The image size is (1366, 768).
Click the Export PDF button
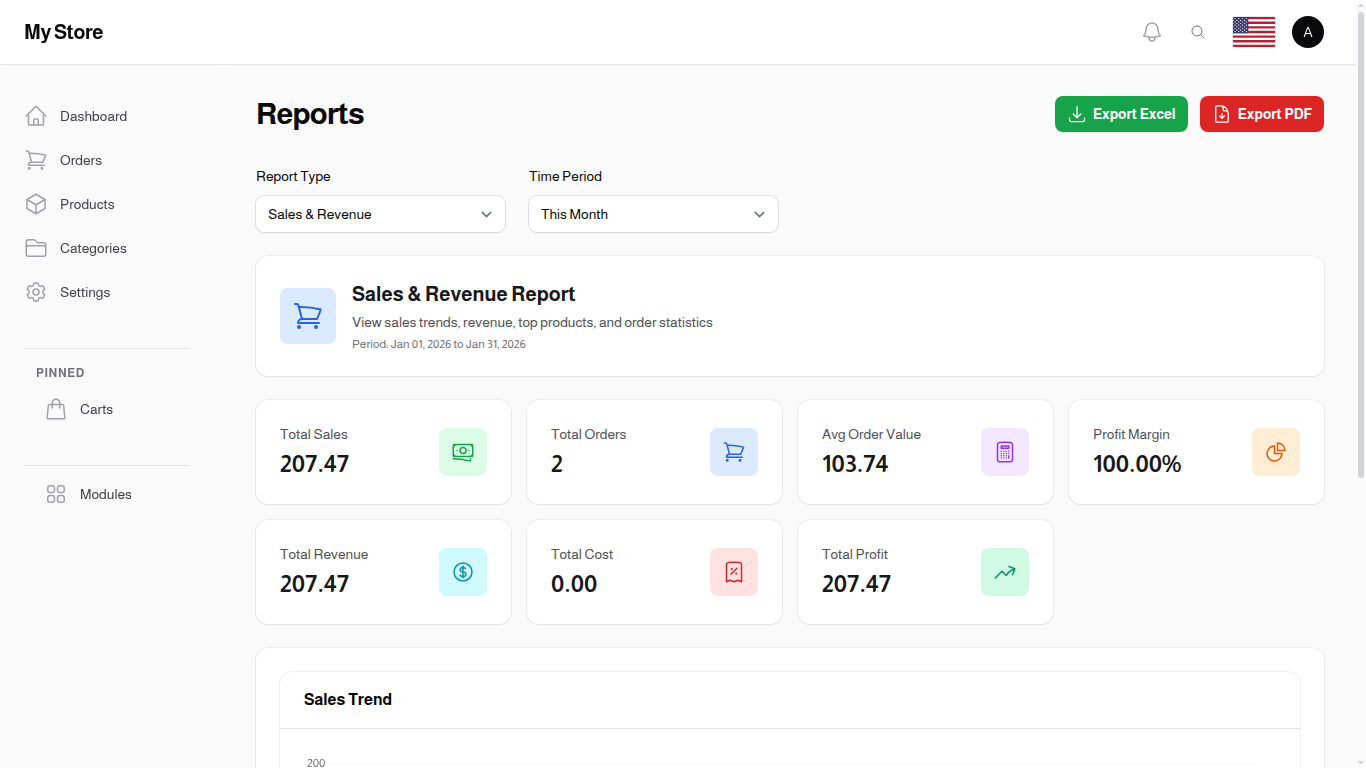tap(1262, 114)
